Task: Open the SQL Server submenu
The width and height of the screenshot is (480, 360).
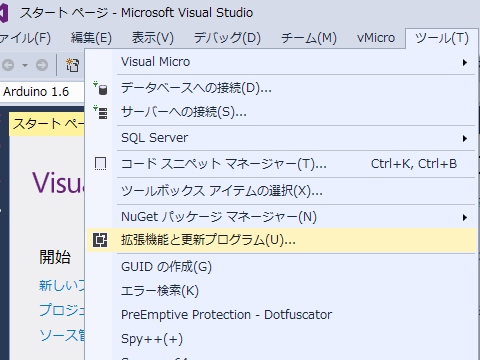Action: 281,138
